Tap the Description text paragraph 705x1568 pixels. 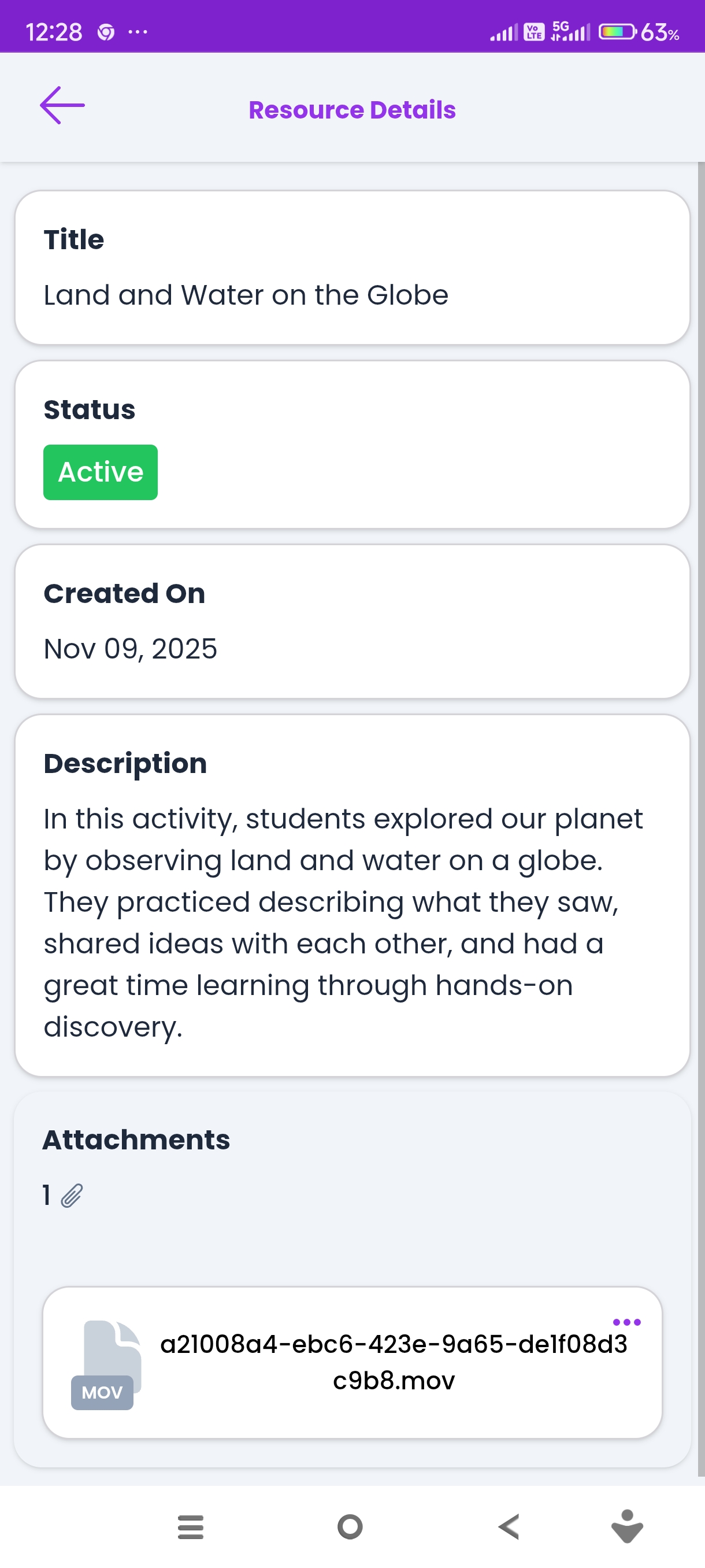click(344, 922)
